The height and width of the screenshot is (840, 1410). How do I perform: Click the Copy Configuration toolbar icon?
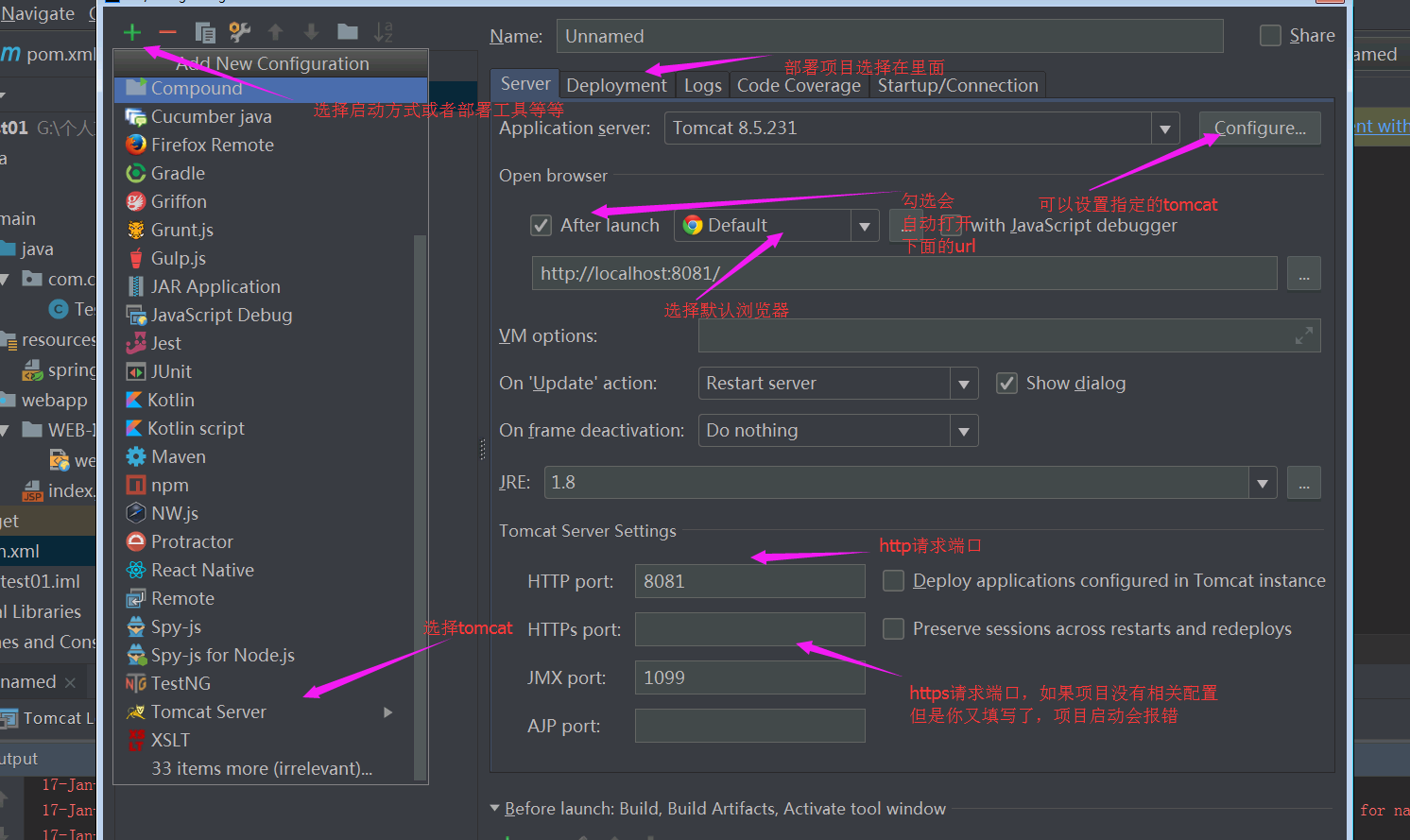(204, 32)
